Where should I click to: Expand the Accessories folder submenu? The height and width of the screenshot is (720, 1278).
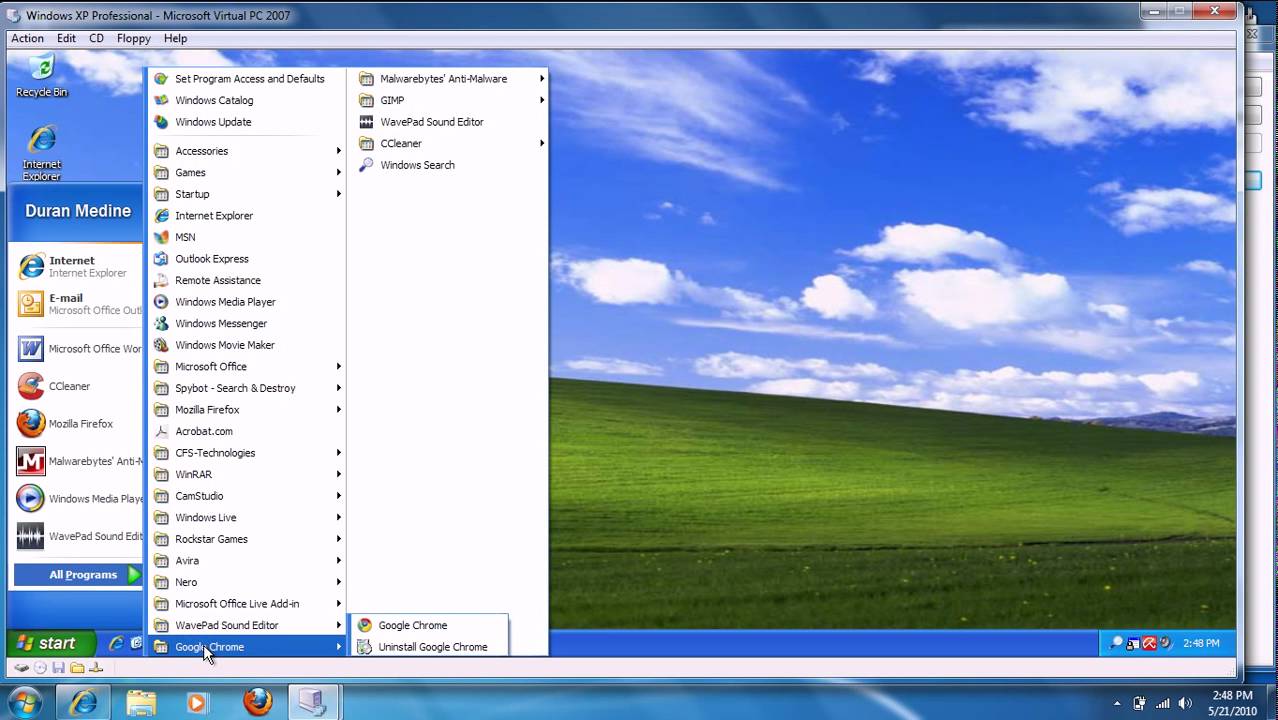(201, 151)
